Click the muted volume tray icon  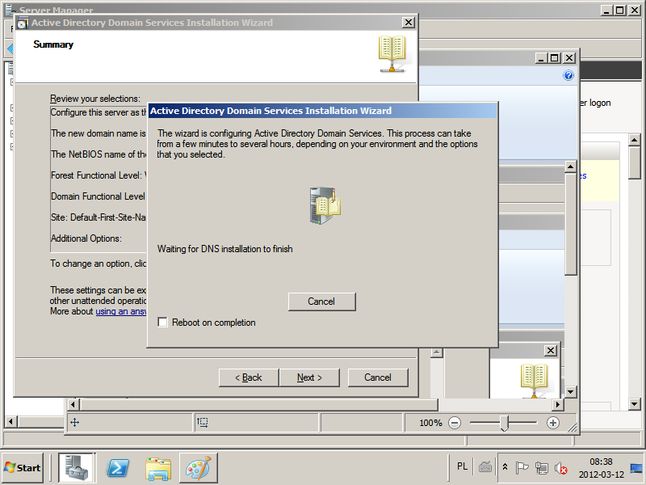click(x=561, y=468)
